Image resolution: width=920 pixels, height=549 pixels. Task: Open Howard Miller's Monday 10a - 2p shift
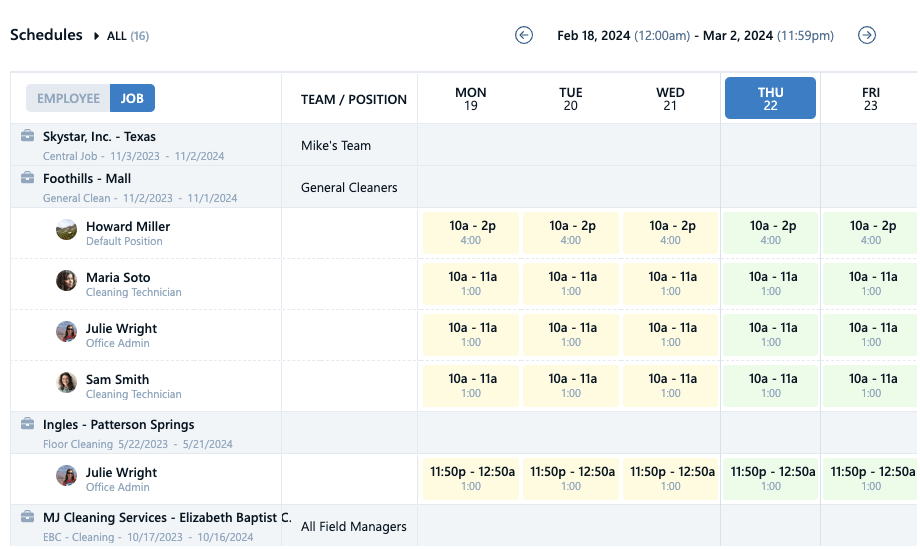[x=471, y=232]
